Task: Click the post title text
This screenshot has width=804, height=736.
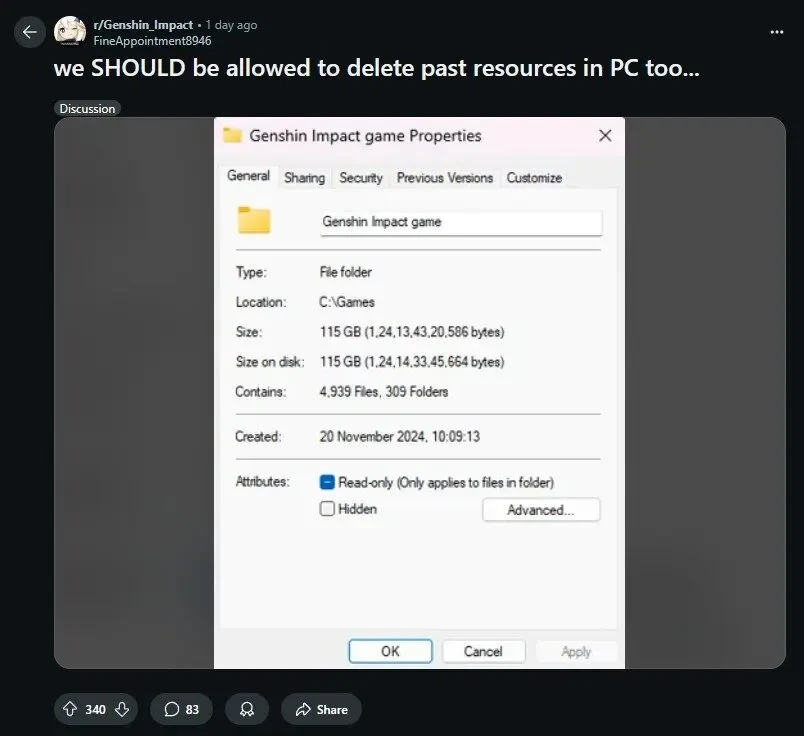Action: pos(377,68)
